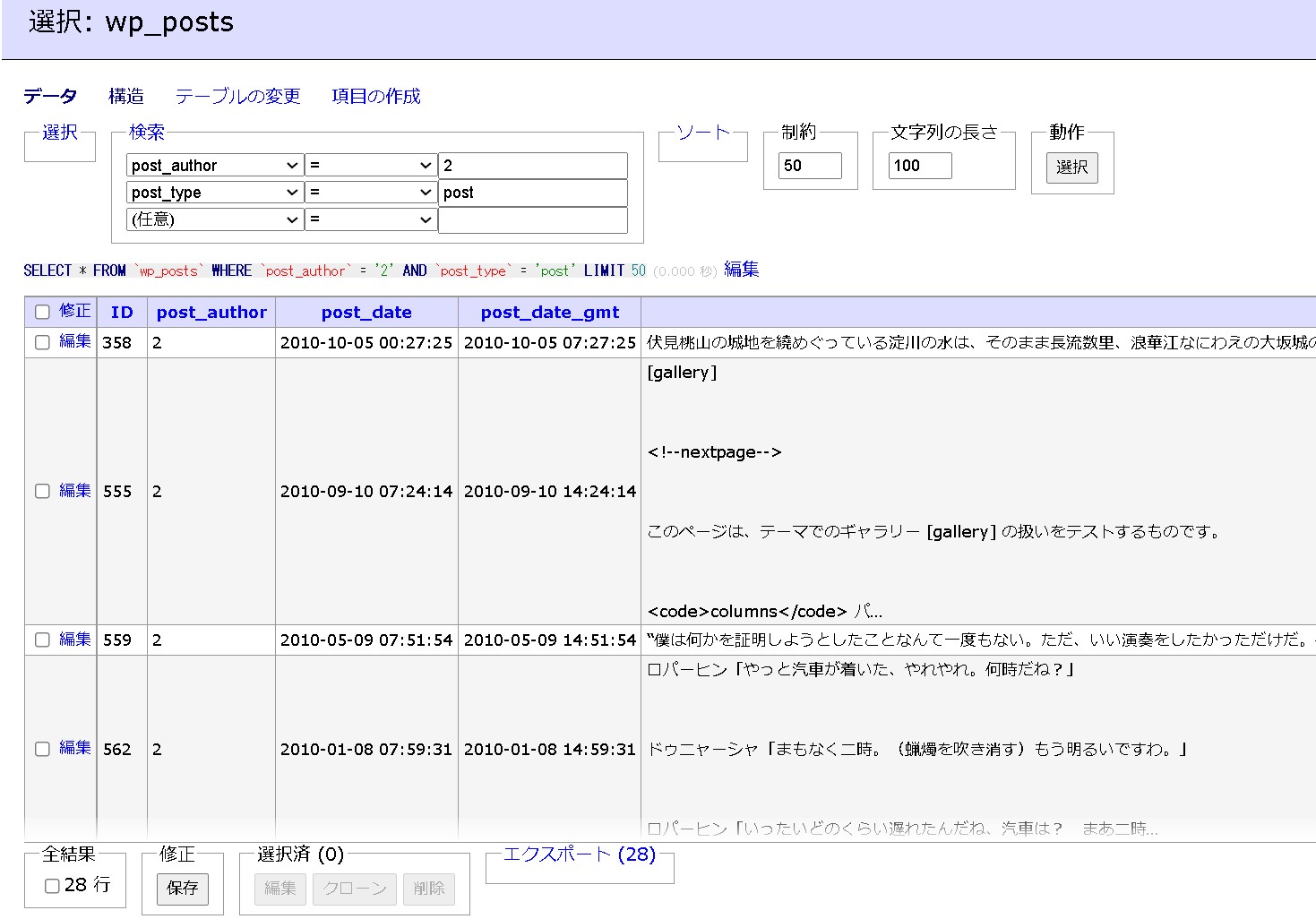Open the operator dropdown in the third search row
This screenshot has height=919, width=1316.
click(371, 219)
